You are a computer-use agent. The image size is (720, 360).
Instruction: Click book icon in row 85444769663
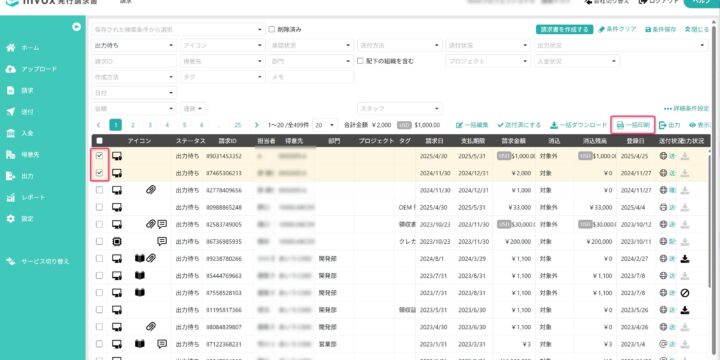click(x=140, y=276)
